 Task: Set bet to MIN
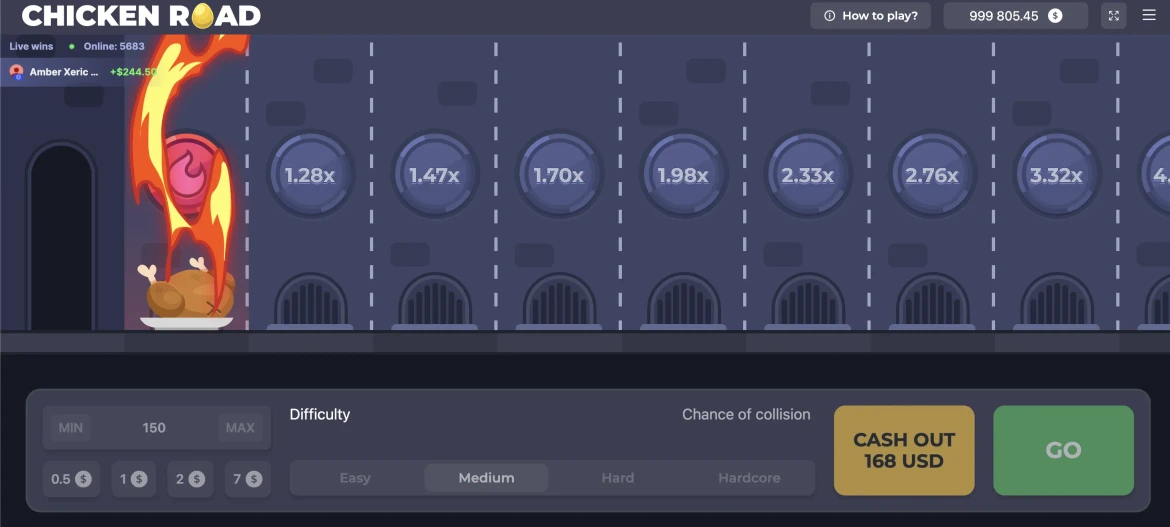pyautogui.click(x=71, y=428)
